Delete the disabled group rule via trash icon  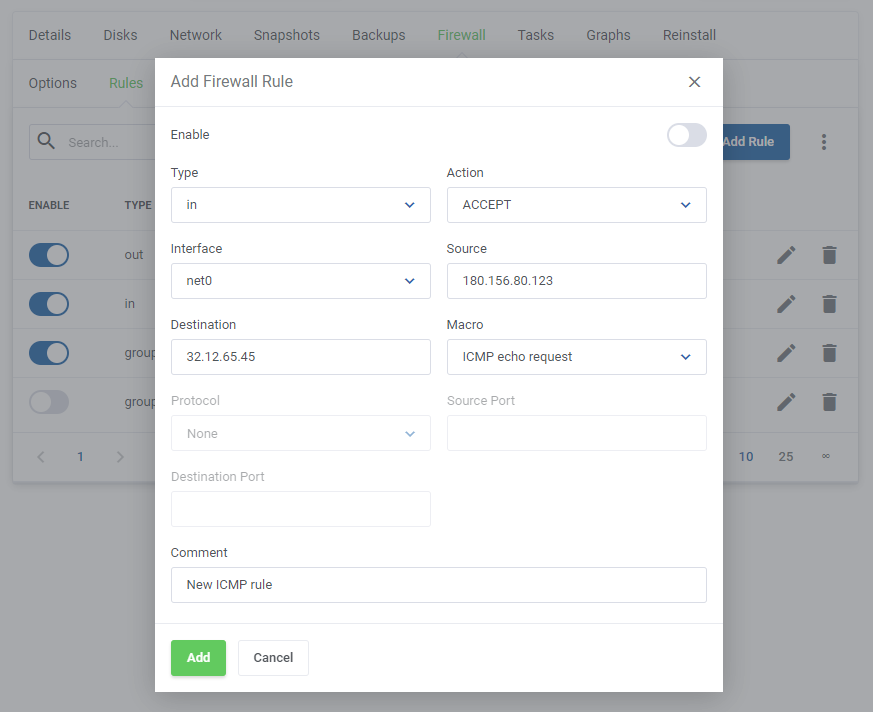[x=830, y=402]
